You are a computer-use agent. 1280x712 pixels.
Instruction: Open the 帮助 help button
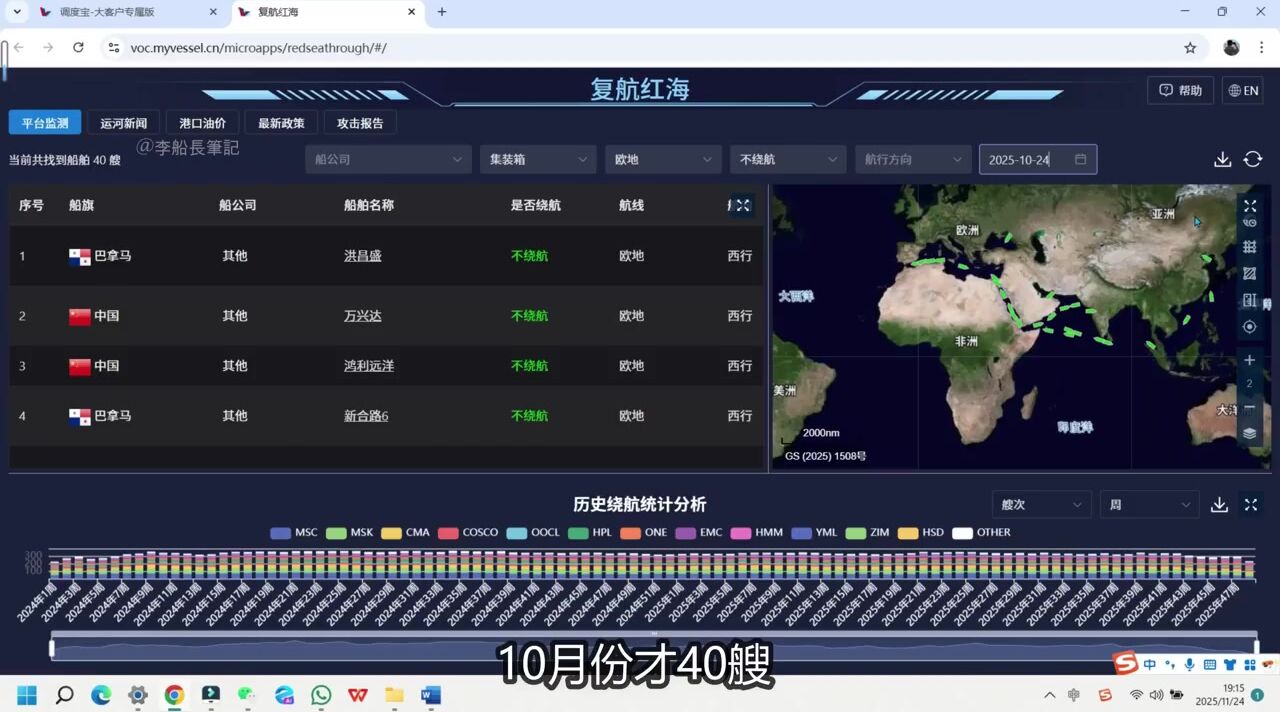coord(1180,91)
